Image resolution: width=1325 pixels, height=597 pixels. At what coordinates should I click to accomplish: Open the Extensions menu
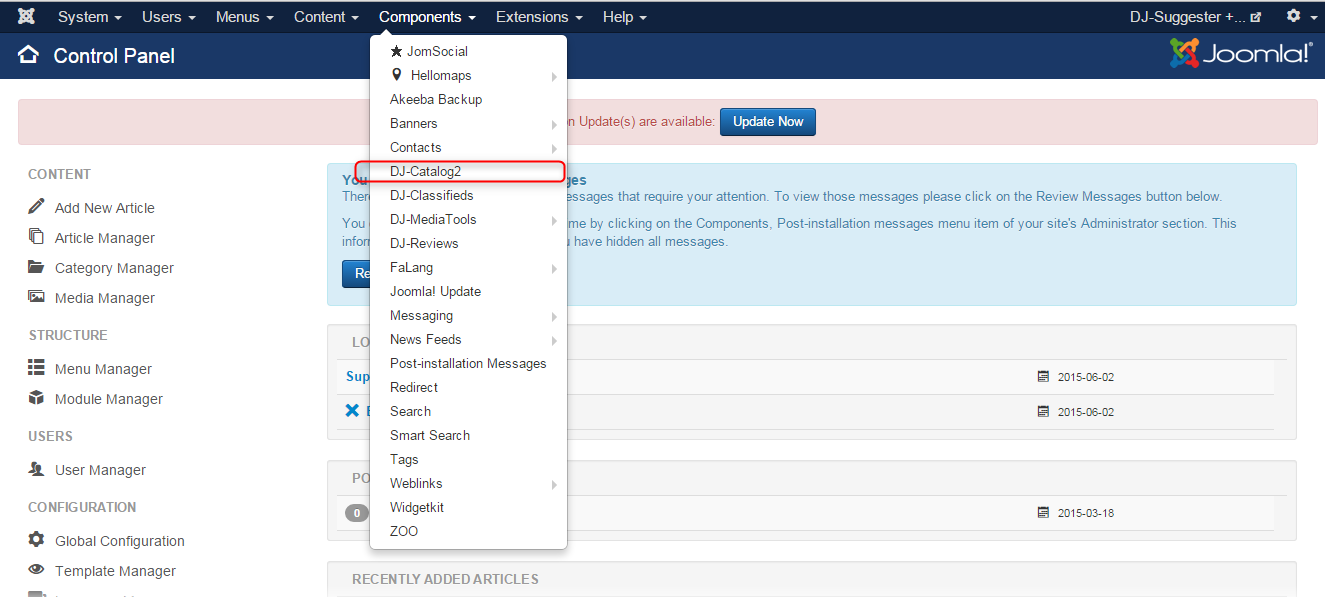click(539, 17)
